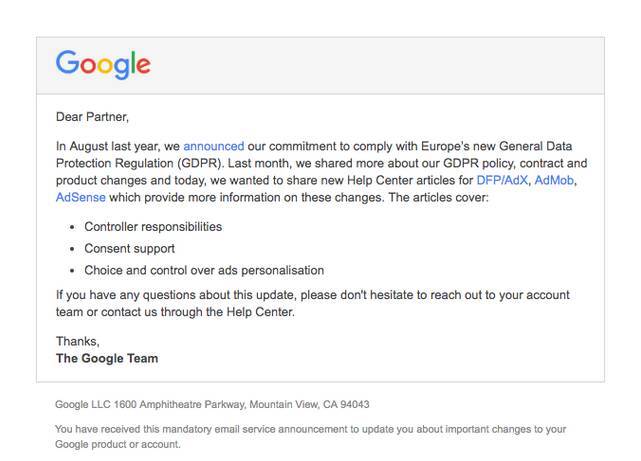Open the 'announced' hyperlink
This screenshot has height=461, width=641.
[x=213, y=146]
